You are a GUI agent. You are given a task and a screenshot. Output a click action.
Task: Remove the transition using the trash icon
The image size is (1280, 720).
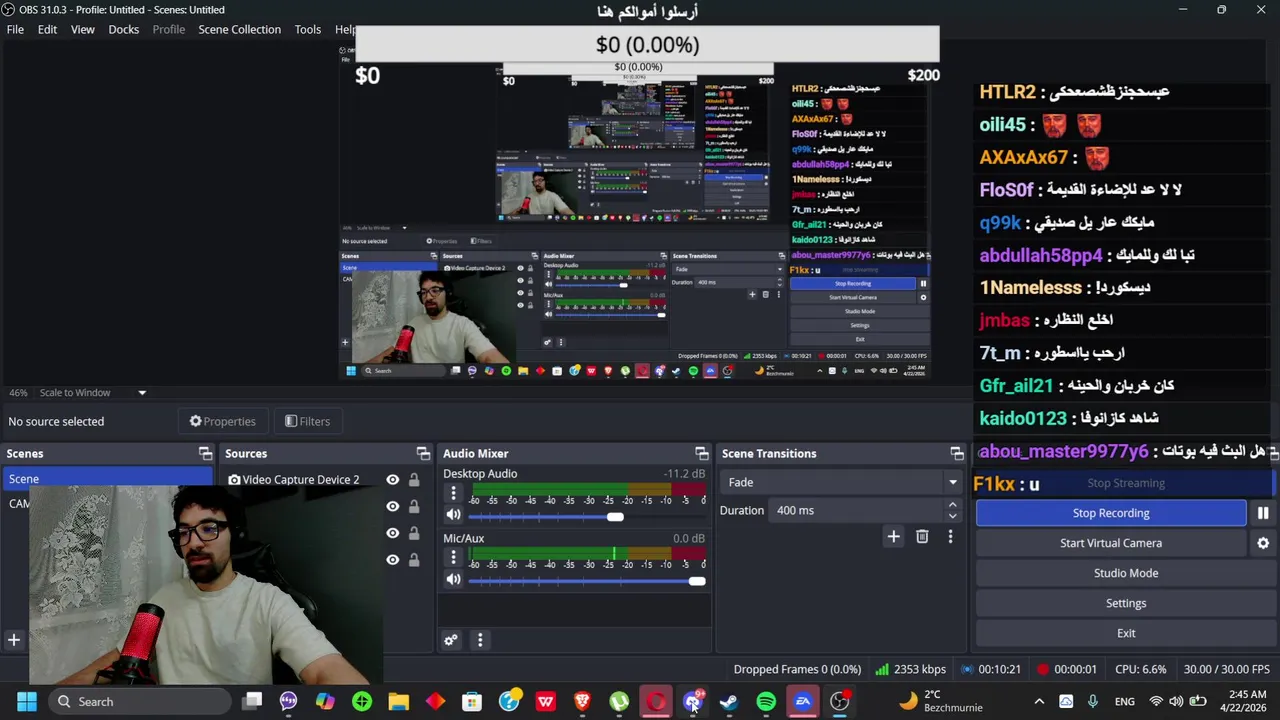(922, 537)
